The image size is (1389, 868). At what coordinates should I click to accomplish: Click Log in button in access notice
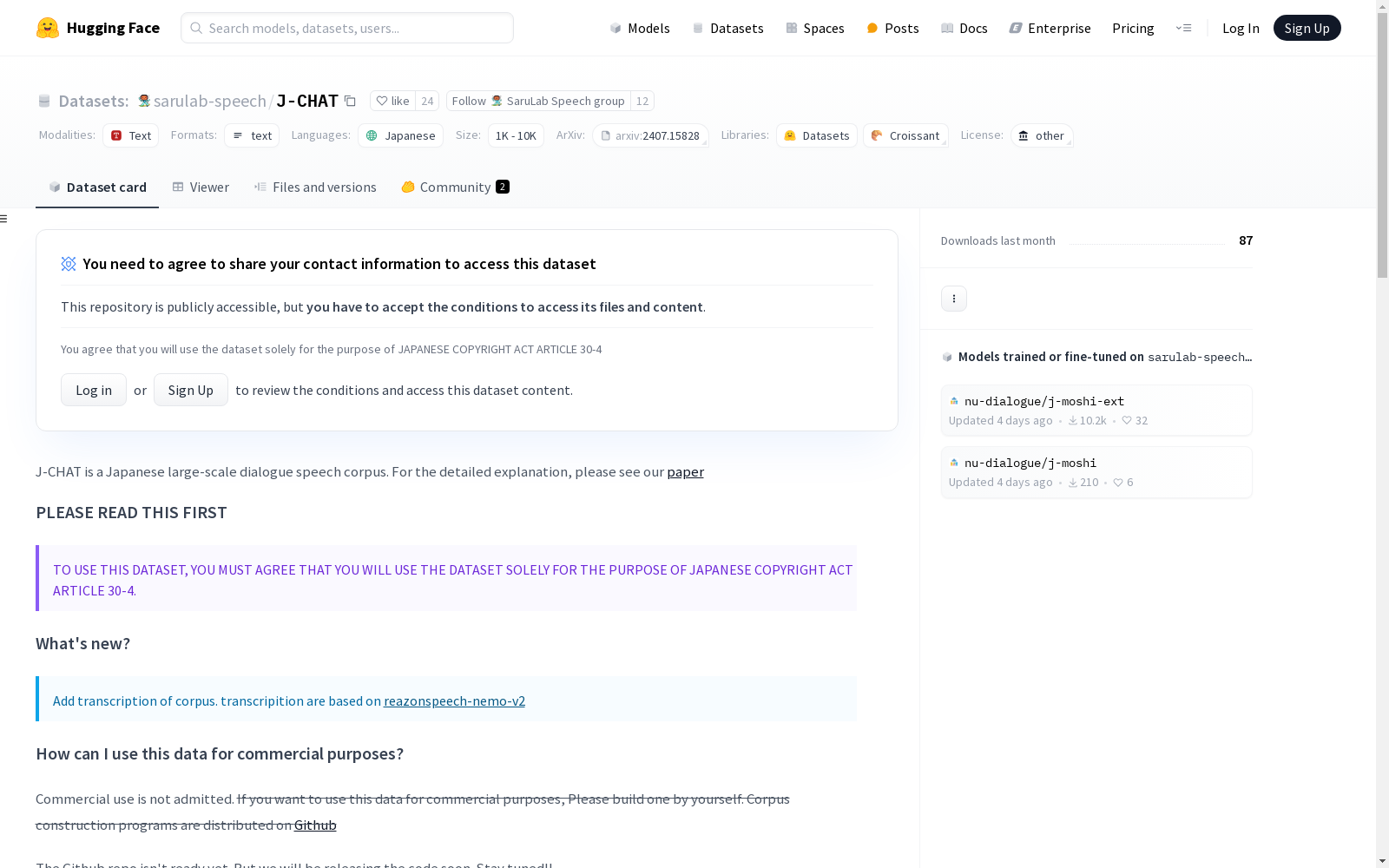(94, 390)
